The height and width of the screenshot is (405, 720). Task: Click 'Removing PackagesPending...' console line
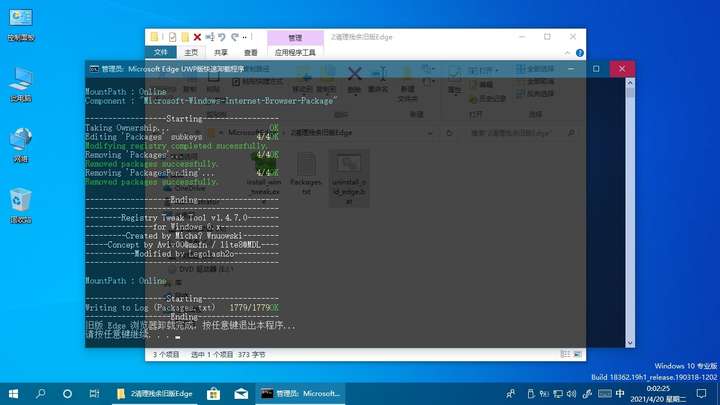tap(150, 173)
